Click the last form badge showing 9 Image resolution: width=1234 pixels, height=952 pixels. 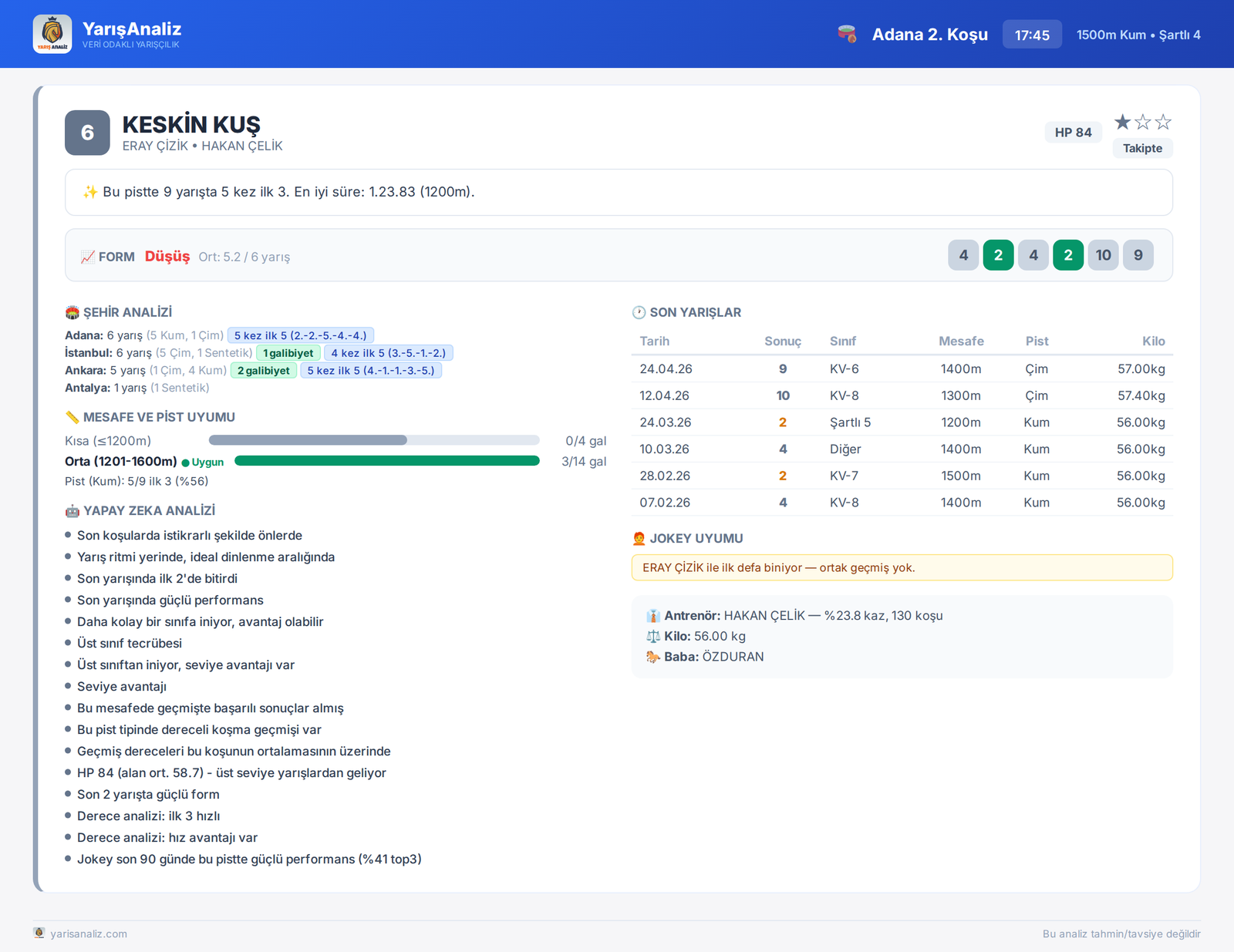(1138, 255)
